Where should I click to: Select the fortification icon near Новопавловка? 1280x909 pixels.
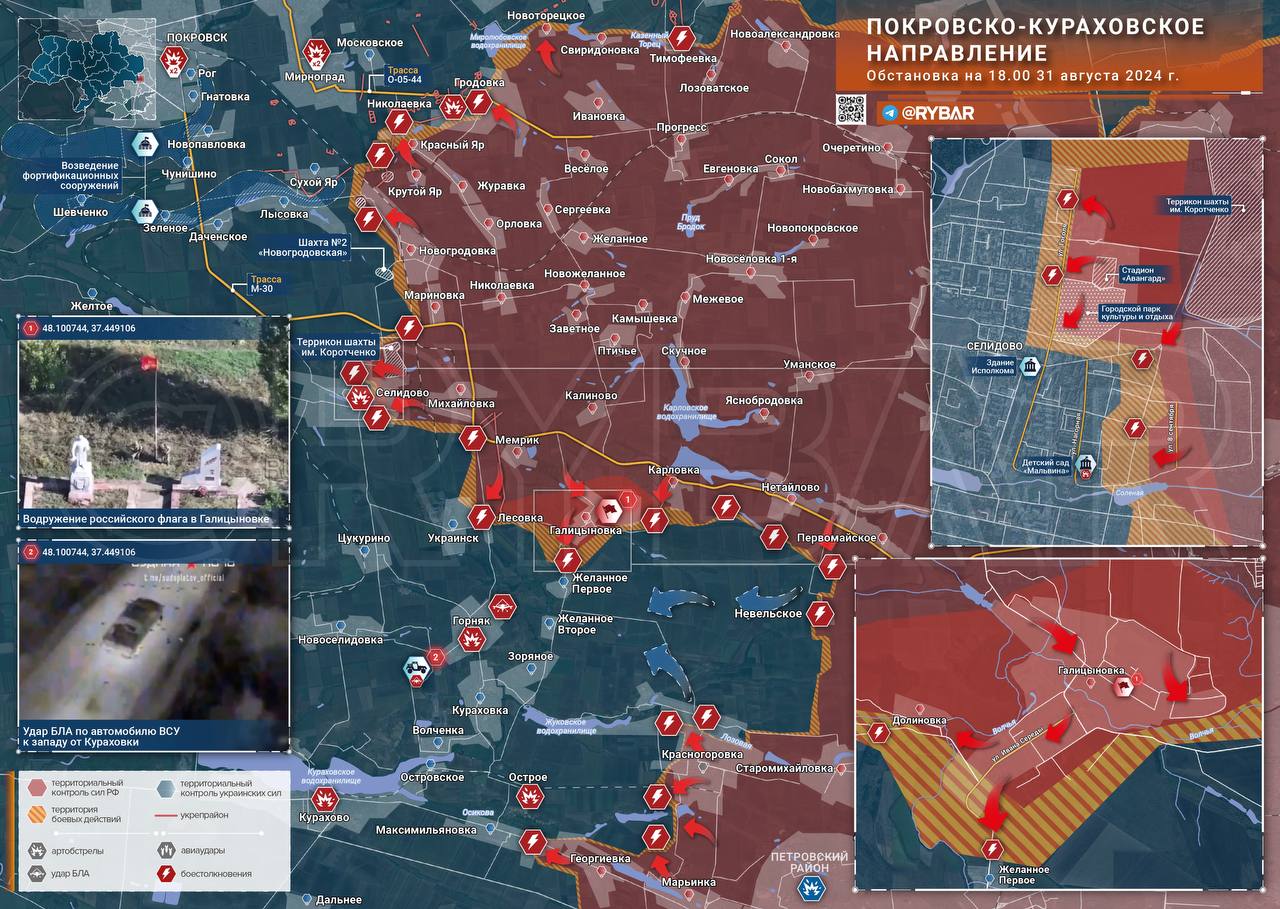pyautogui.click(x=146, y=145)
